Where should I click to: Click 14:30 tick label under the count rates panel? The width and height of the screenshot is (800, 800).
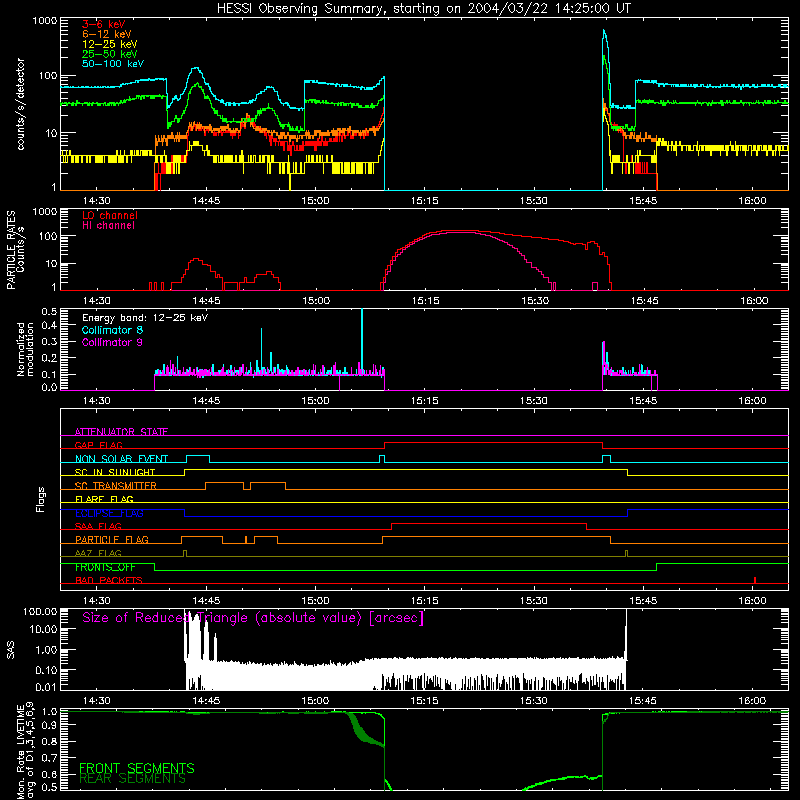[96, 201]
